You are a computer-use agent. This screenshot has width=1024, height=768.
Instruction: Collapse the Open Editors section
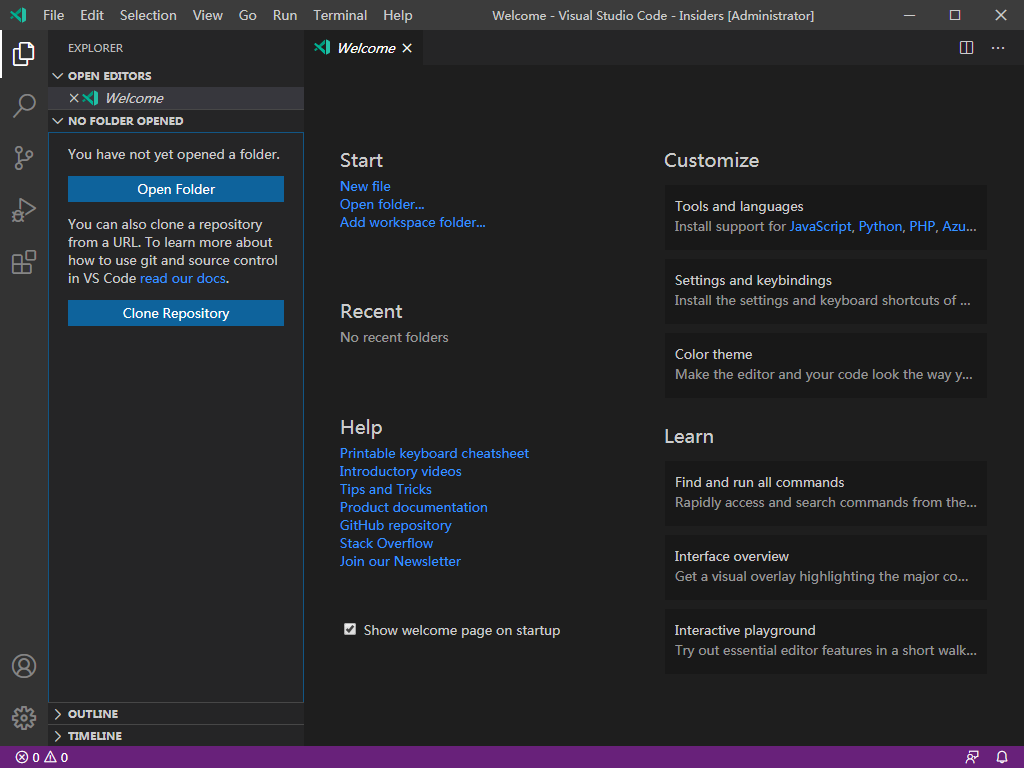coord(57,76)
